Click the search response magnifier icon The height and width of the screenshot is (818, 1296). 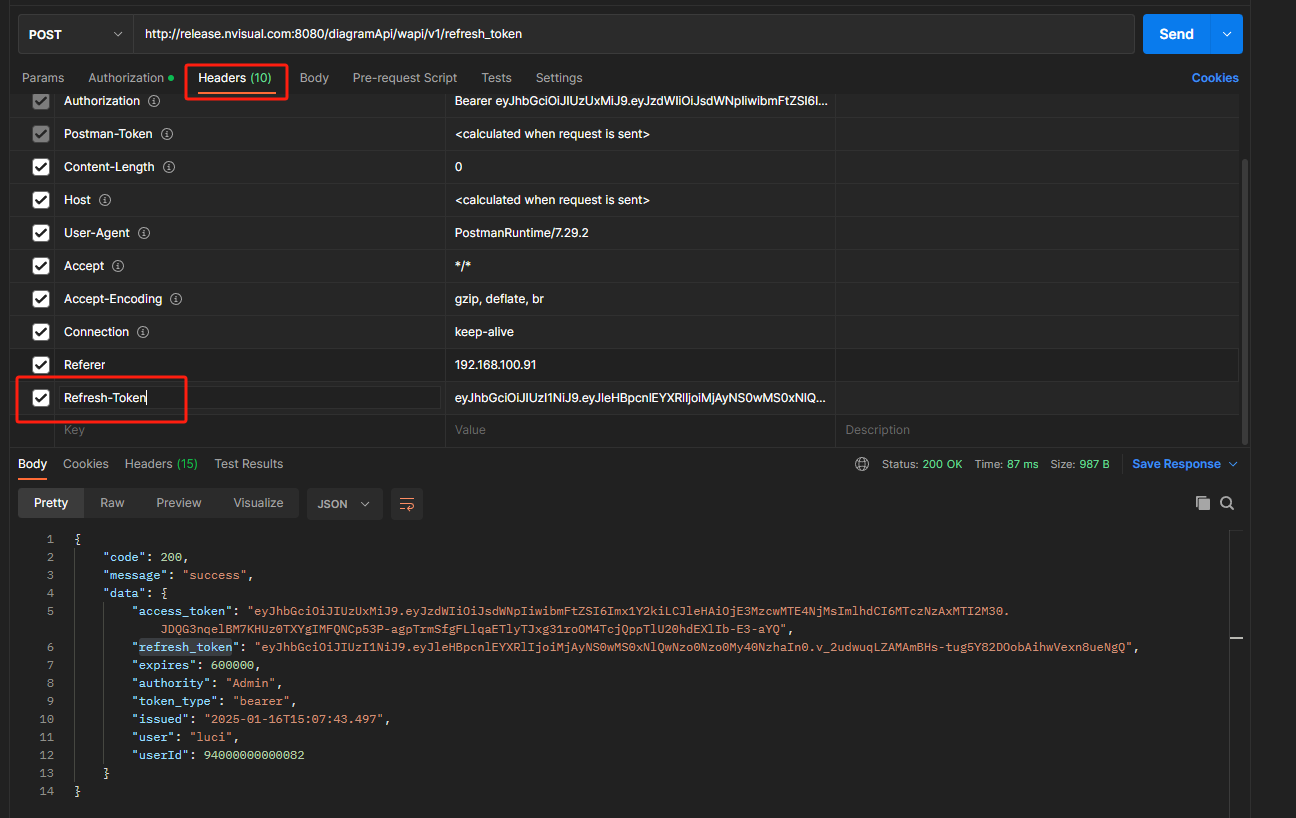1227,503
